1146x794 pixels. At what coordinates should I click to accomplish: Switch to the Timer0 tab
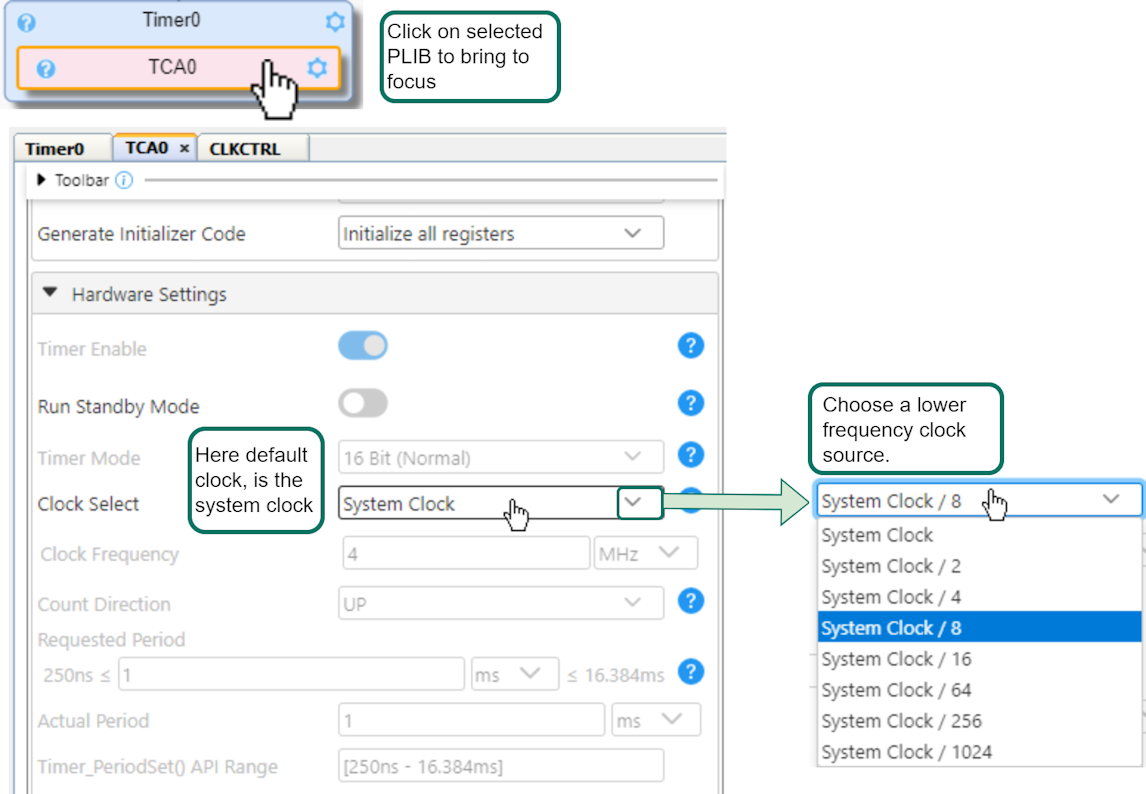click(x=55, y=149)
